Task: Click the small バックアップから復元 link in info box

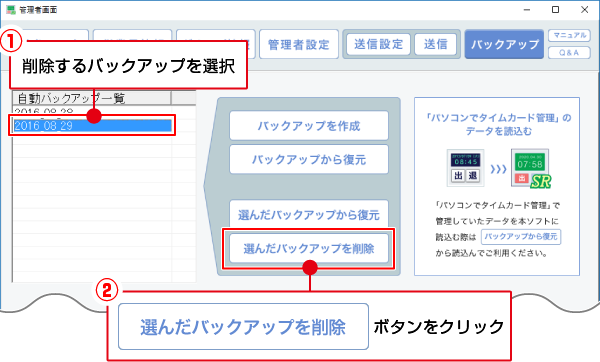Action: coord(521,236)
